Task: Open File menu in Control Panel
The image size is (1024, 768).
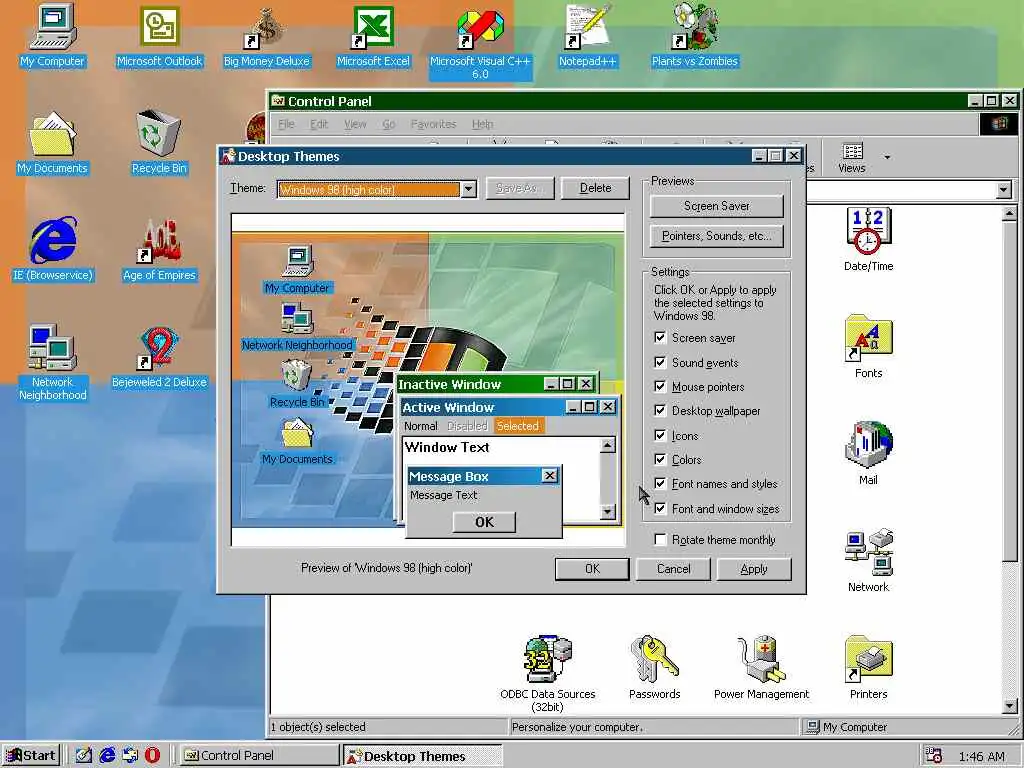Action: pos(286,124)
